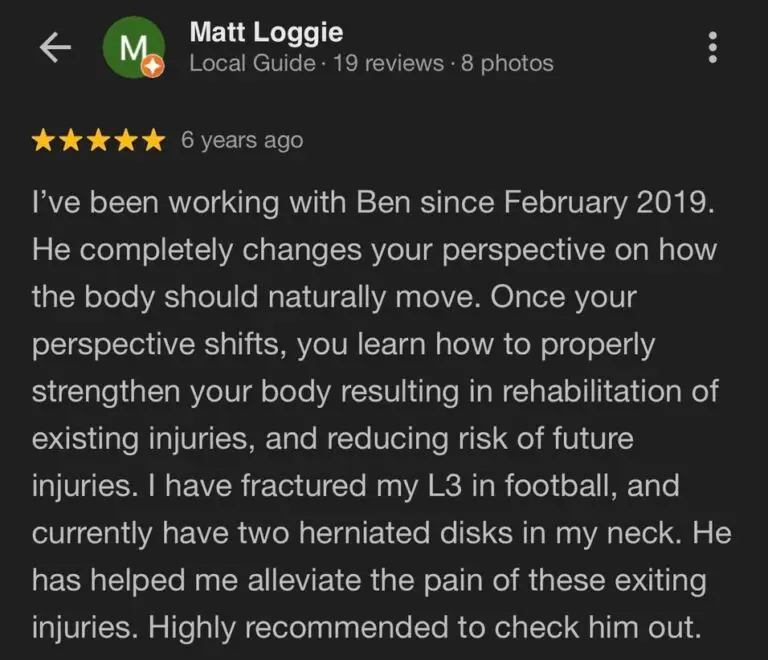Click the "6 years ago" timestamp
Viewport: 768px width, 660px height.
click(x=242, y=141)
